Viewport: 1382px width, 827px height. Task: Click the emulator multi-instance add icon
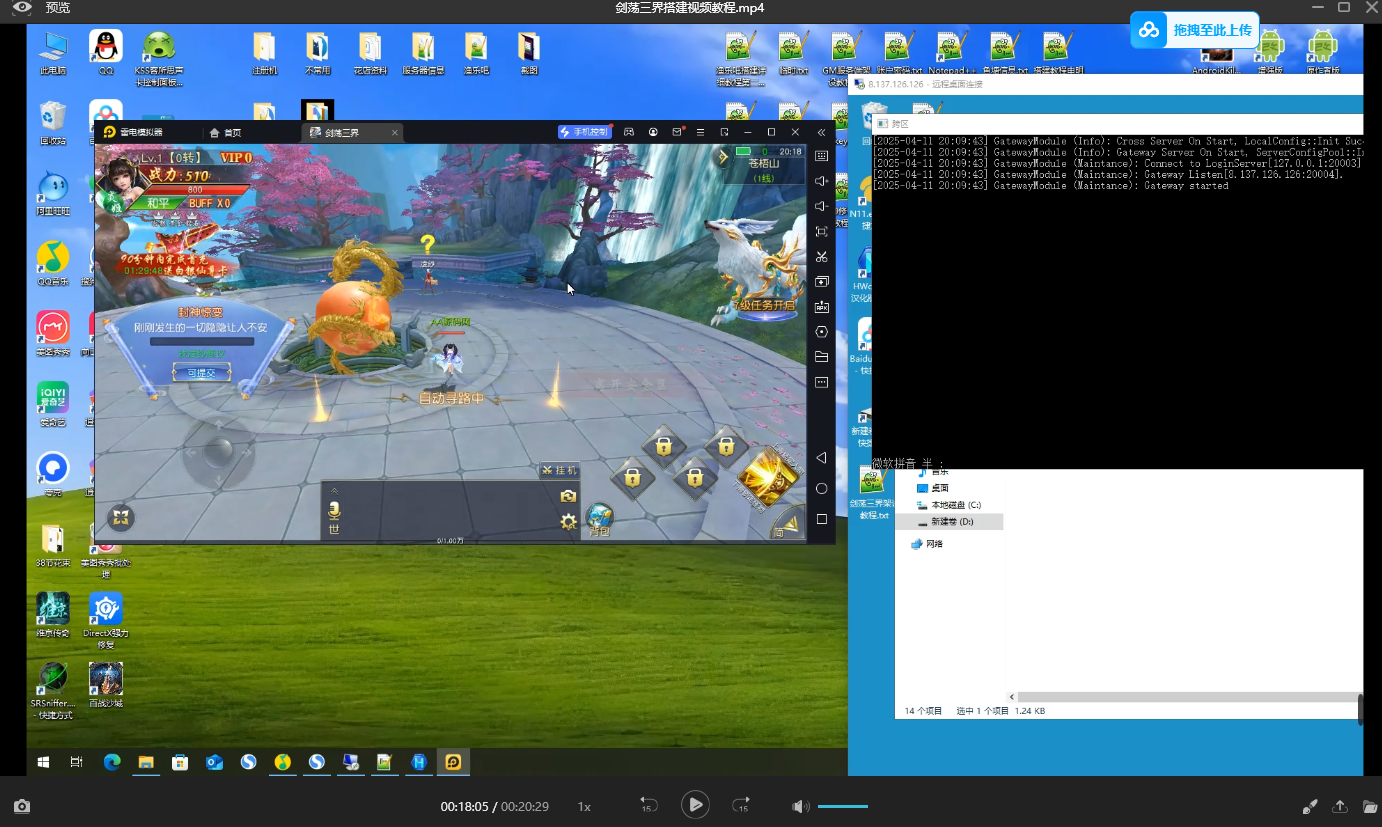coord(821,282)
